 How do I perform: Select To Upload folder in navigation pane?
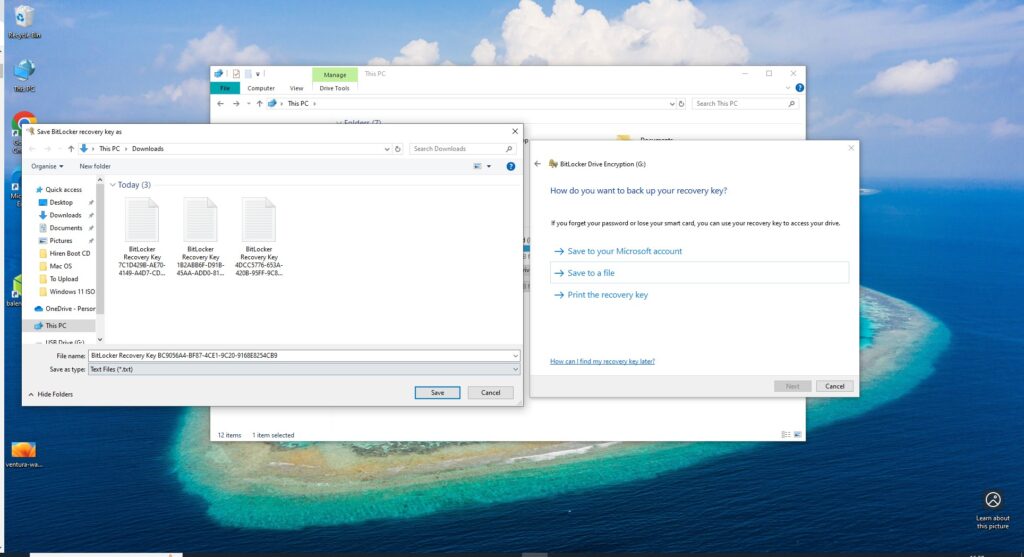click(63, 279)
